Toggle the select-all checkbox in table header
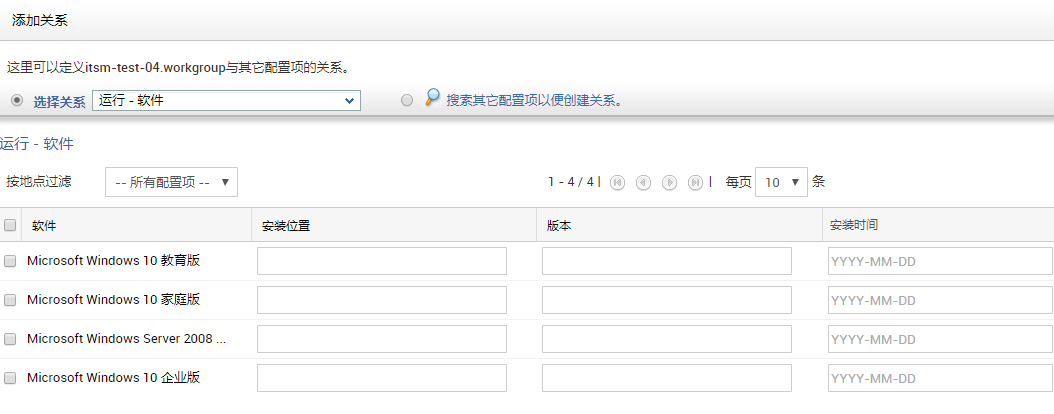 coord(10,225)
